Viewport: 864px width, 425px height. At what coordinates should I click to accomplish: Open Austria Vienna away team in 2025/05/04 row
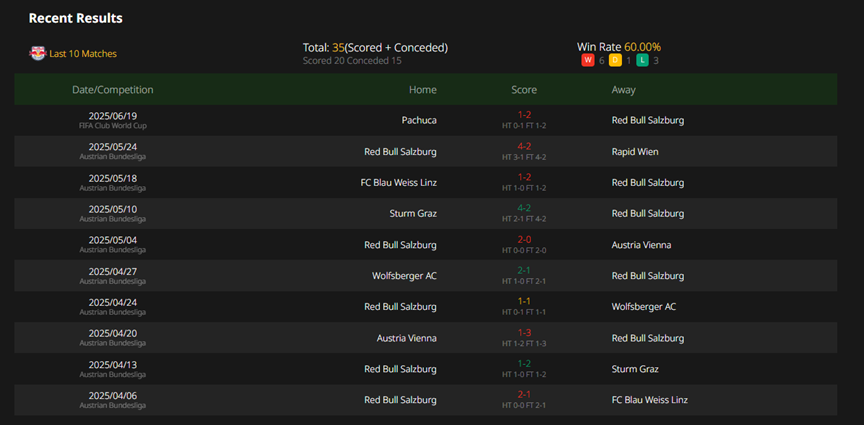pos(641,245)
